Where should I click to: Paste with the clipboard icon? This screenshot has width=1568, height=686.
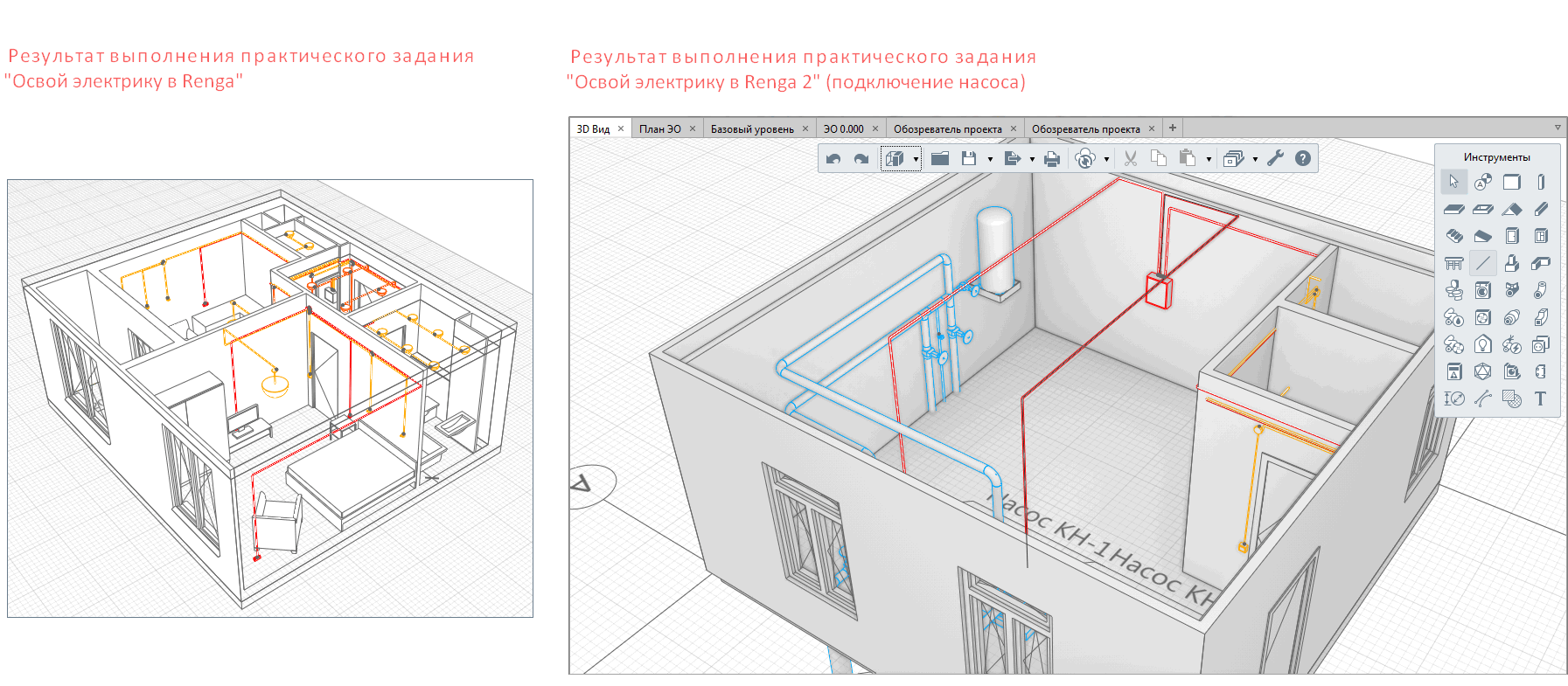(1187, 158)
